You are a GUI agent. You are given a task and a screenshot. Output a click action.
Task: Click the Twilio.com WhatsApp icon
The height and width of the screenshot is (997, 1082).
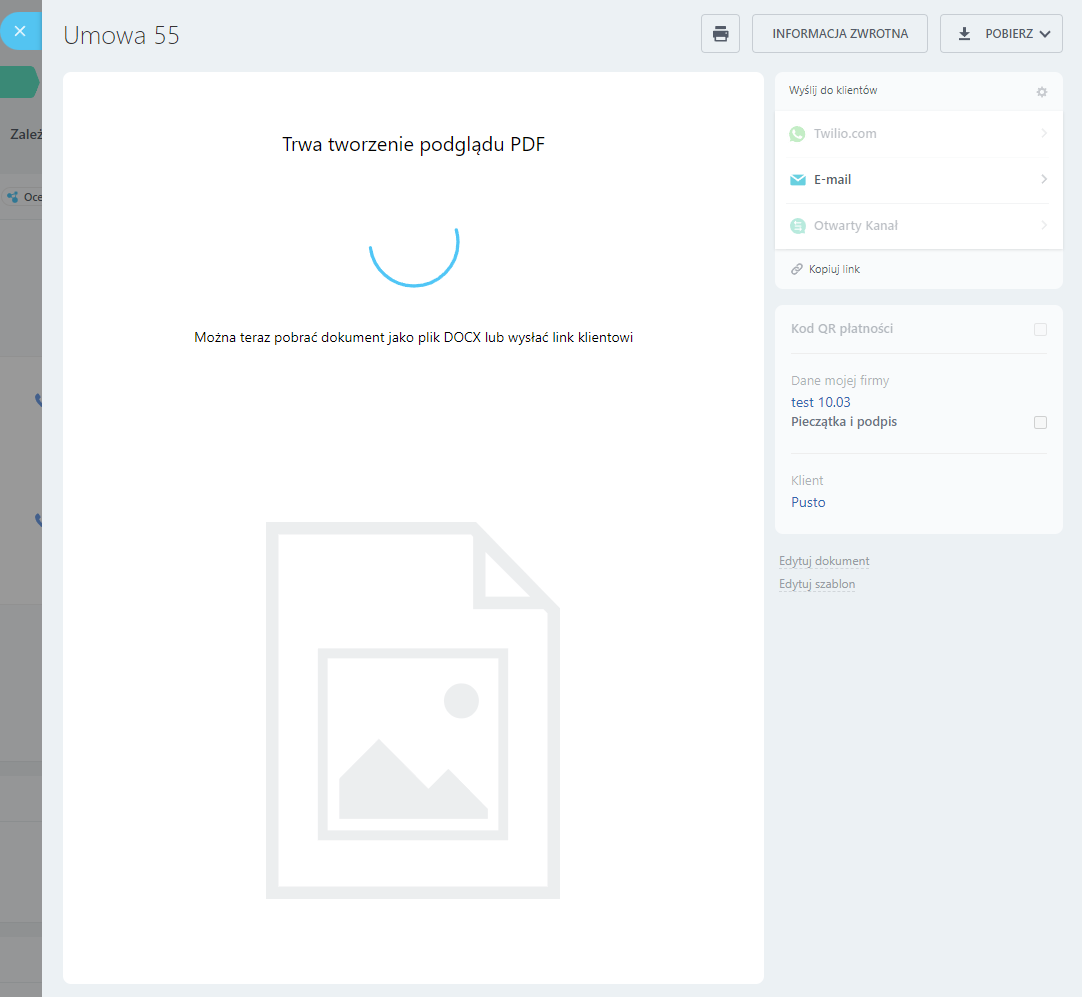[x=797, y=134]
